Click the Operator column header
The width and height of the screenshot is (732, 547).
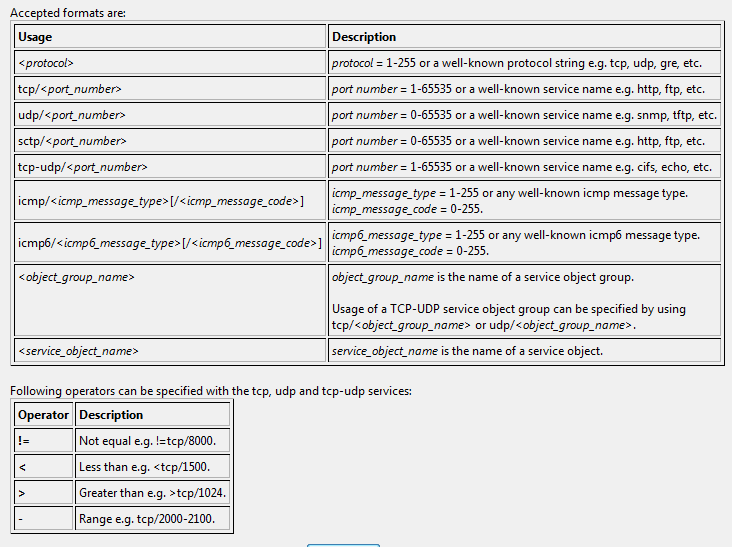tap(44, 415)
